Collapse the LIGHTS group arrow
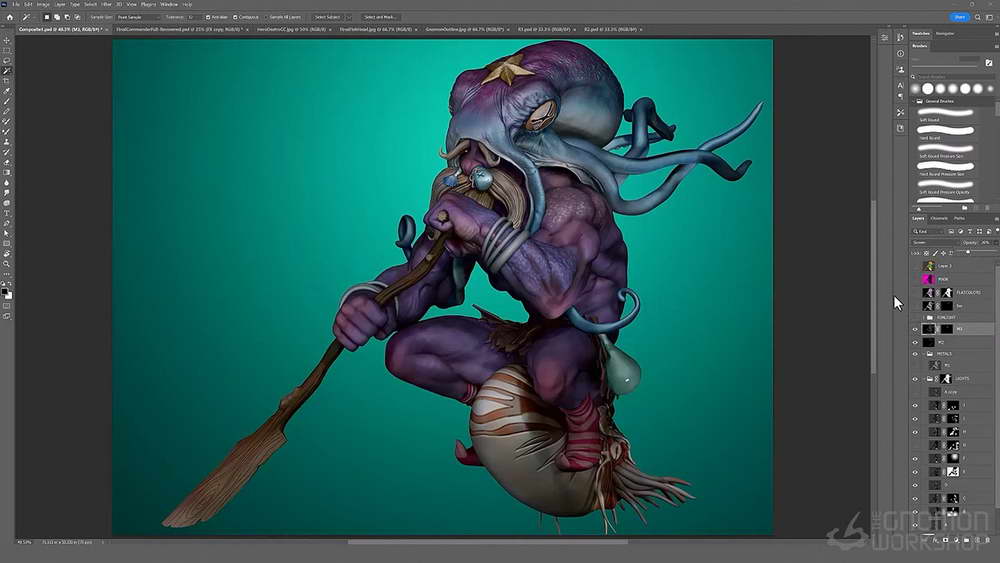The width and height of the screenshot is (1000, 563). coord(923,379)
